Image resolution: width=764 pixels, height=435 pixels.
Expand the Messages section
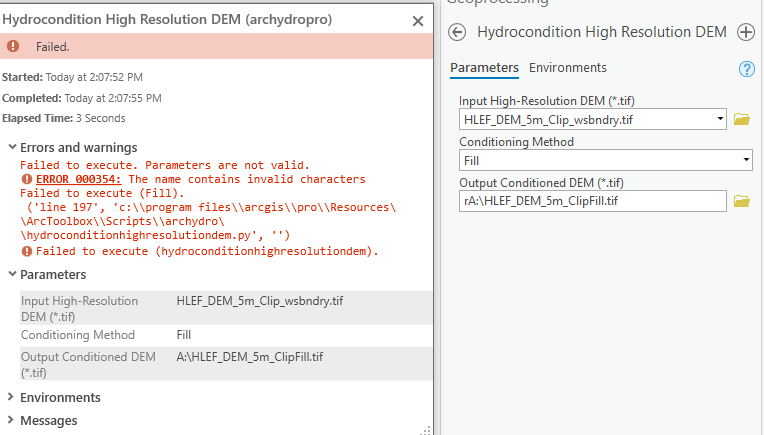(x=10, y=421)
